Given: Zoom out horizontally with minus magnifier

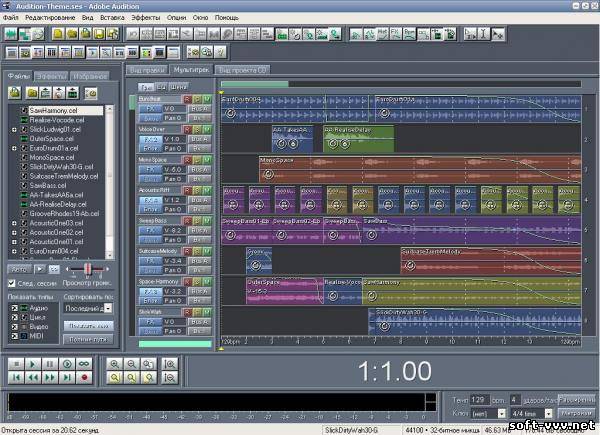Looking at the screenshot, I should pos(131,364).
